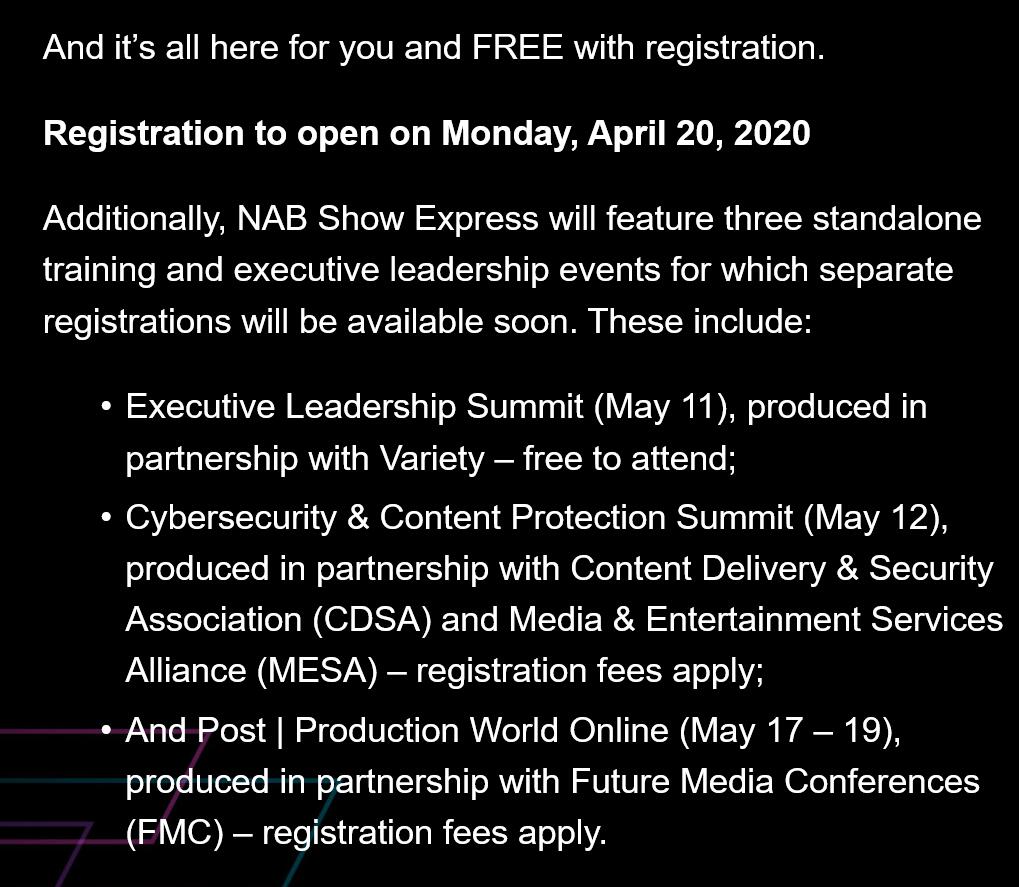
Task: Click the bullet before And Post | Production
Action: [107, 731]
